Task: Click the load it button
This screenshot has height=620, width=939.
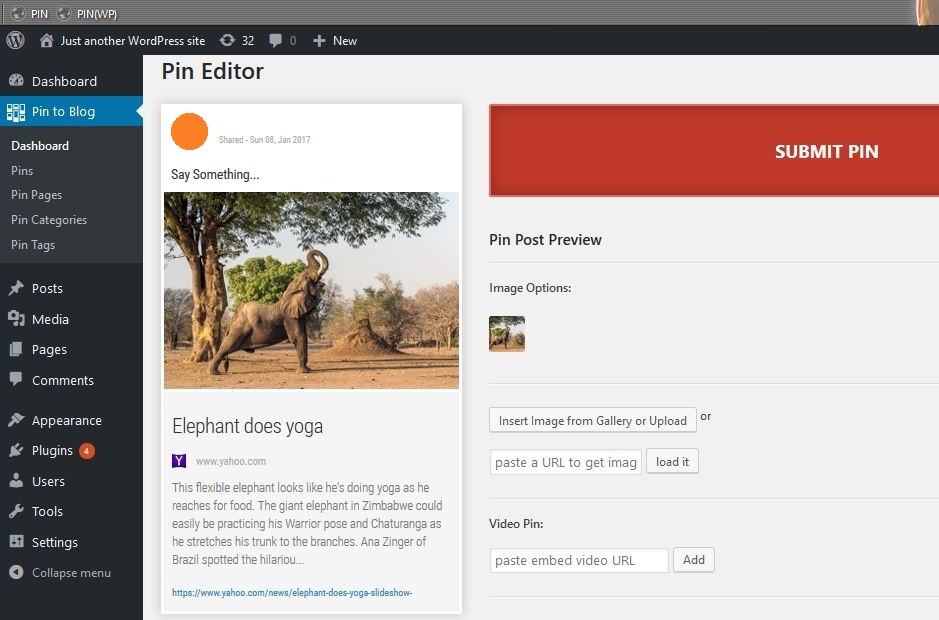Action: 673,462
